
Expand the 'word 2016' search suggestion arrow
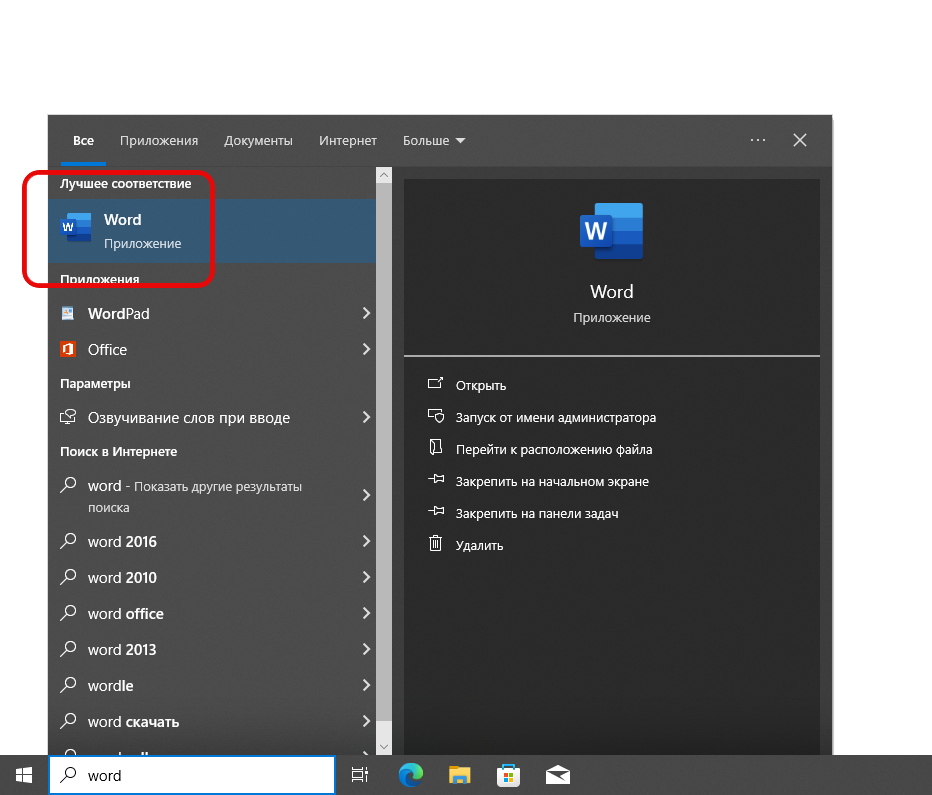pos(366,541)
